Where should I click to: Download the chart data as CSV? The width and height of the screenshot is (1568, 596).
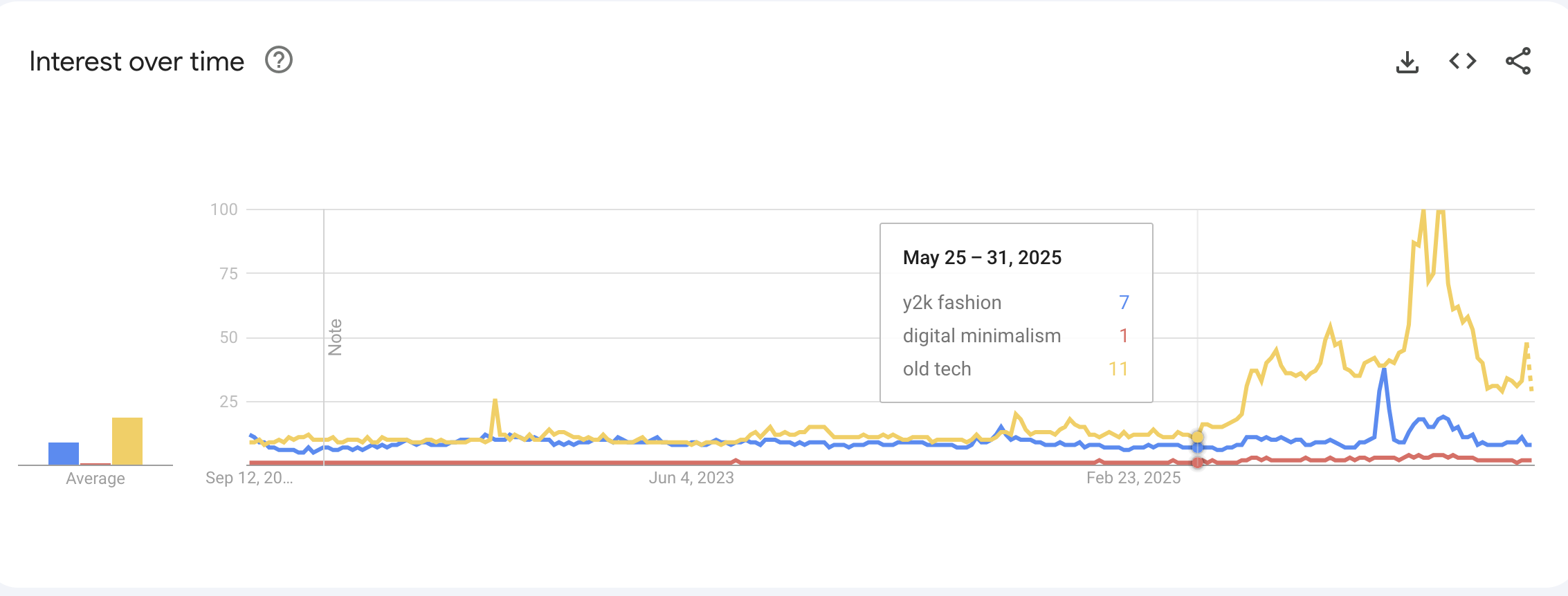[x=1407, y=62]
